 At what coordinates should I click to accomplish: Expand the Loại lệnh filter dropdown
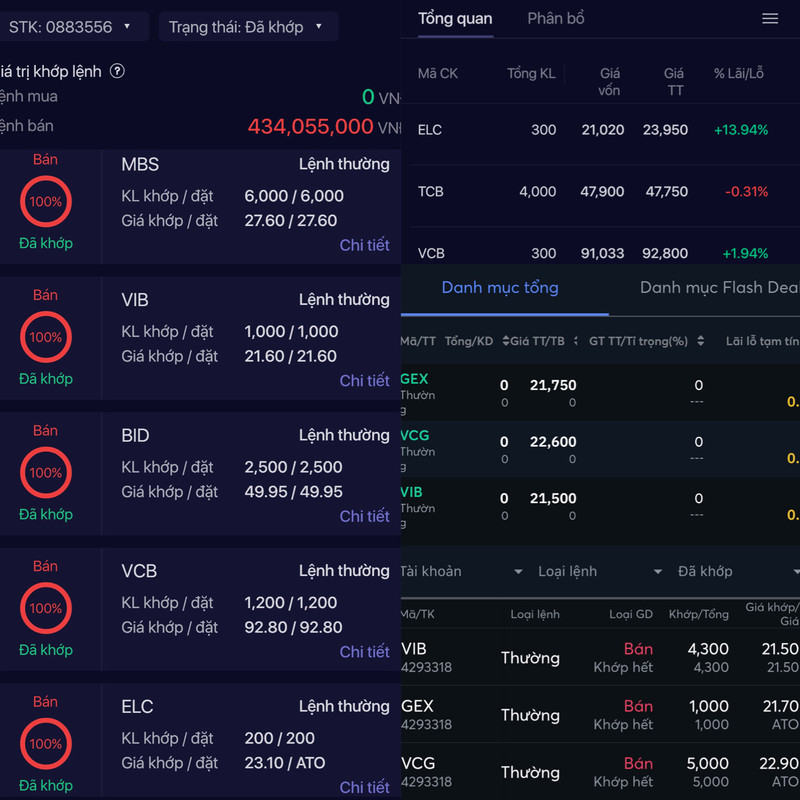(x=600, y=571)
